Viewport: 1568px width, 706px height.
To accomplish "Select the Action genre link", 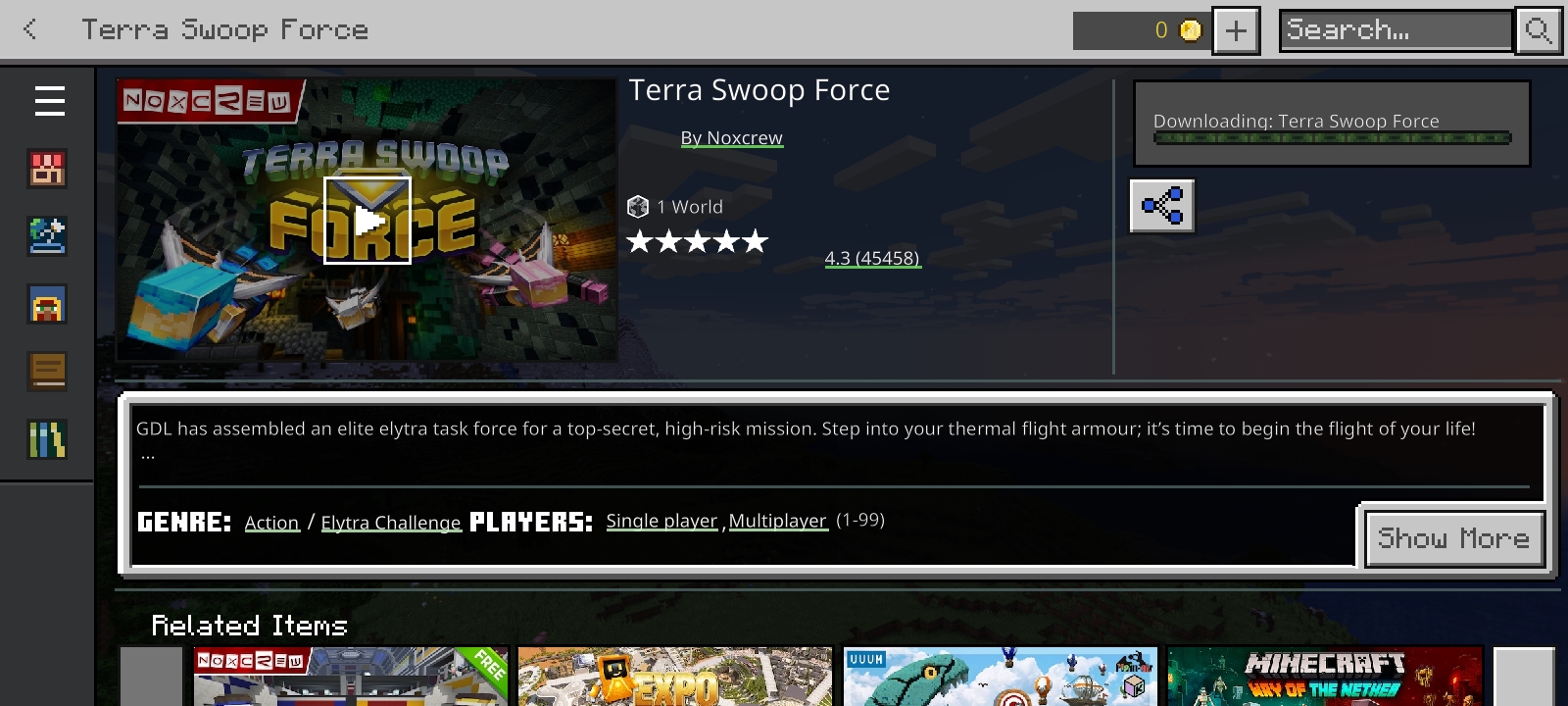I will [x=271, y=523].
